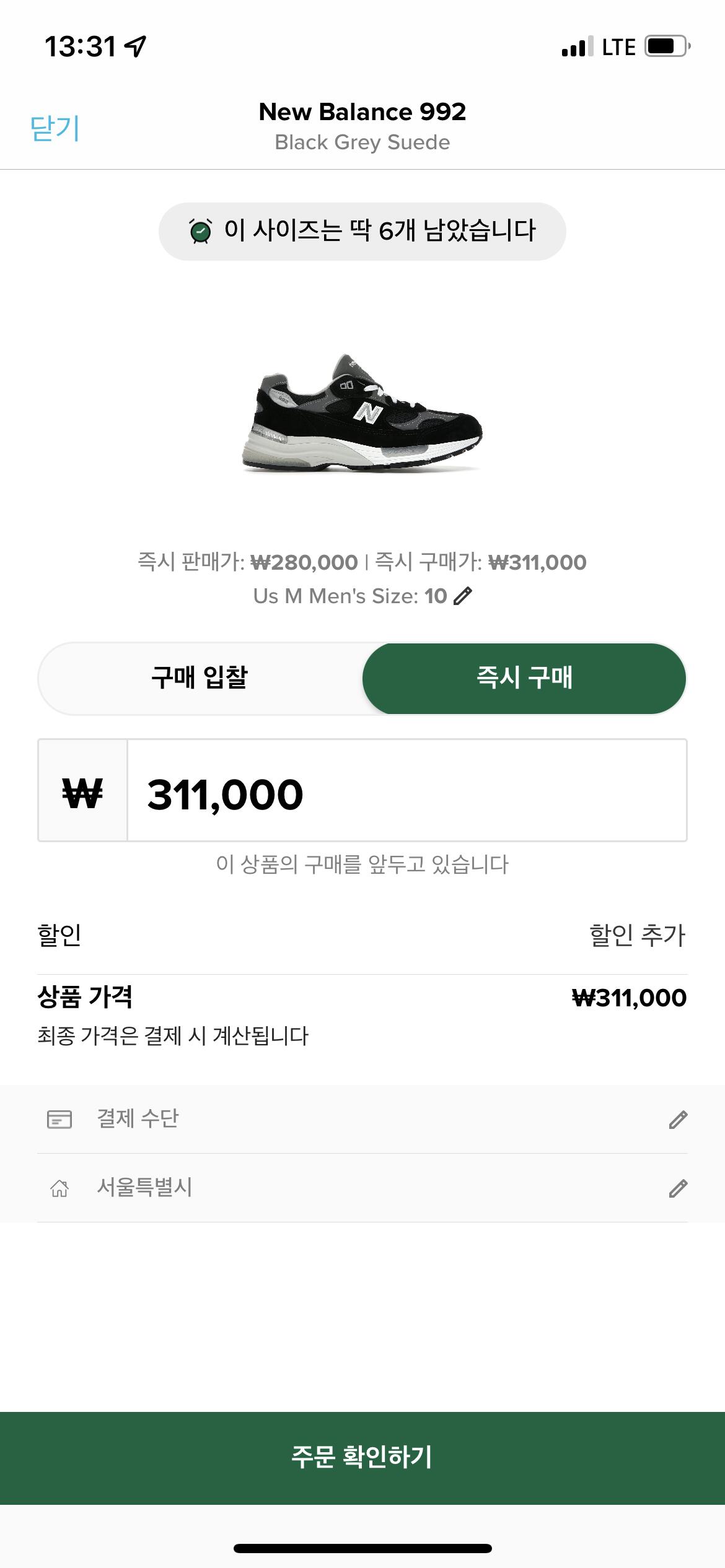The height and width of the screenshot is (1568, 725).
Task: Tap the address edit pencil icon
Action: click(678, 1188)
